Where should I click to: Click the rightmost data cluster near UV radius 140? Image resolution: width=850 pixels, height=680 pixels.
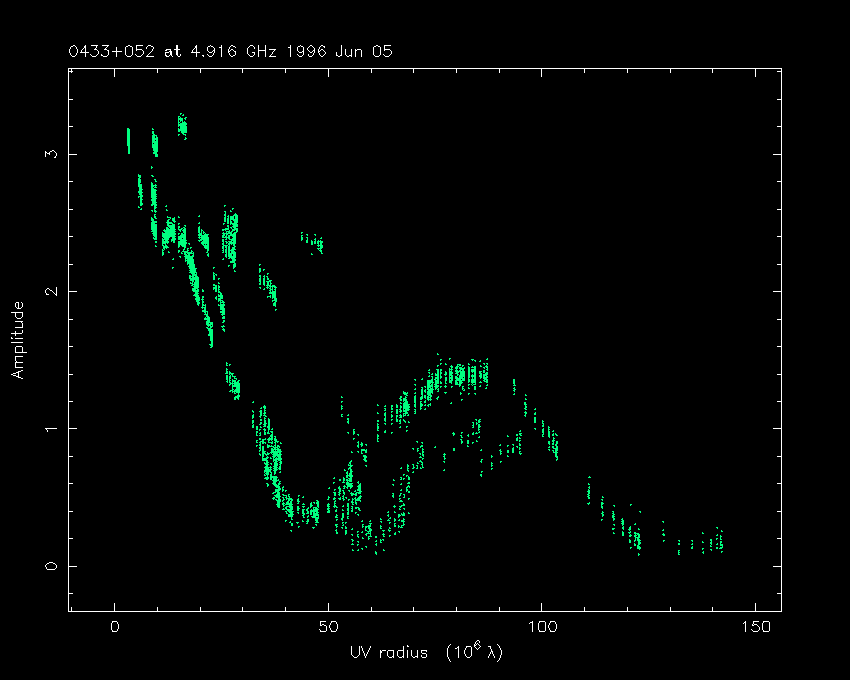(x=712, y=543)
